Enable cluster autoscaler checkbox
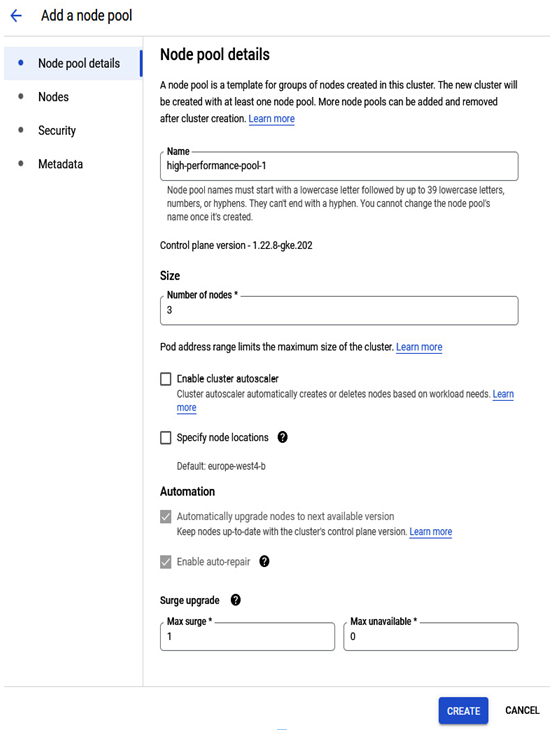Screen dimensions: 555x730 (x=166, y=379)
